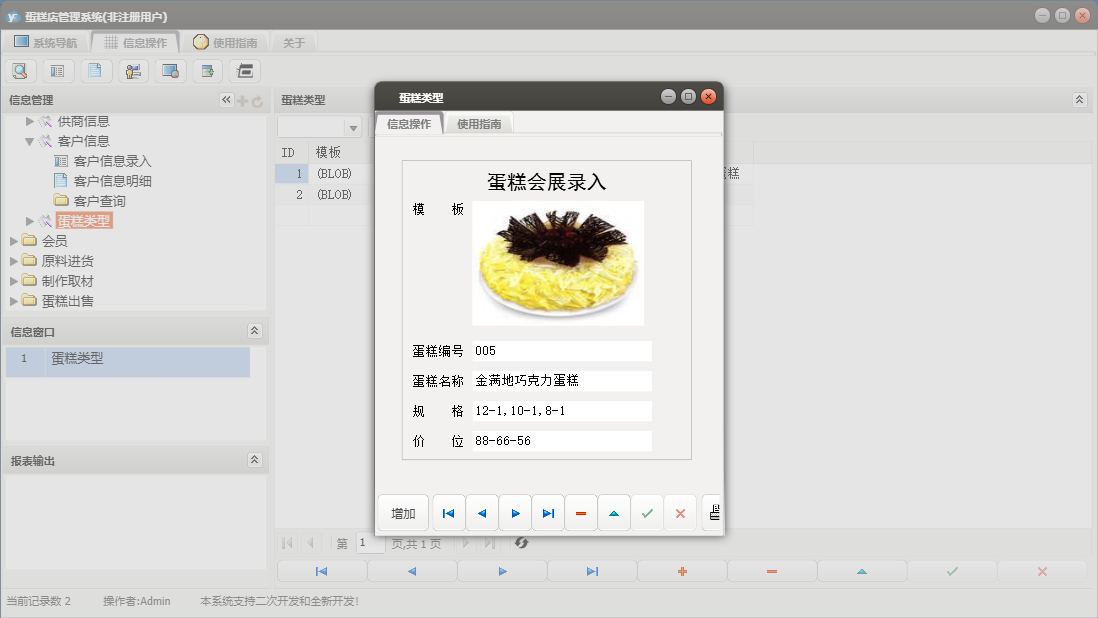Jump to the last record in the dialog
This screenshot has height=618, width=1098.
548,512
